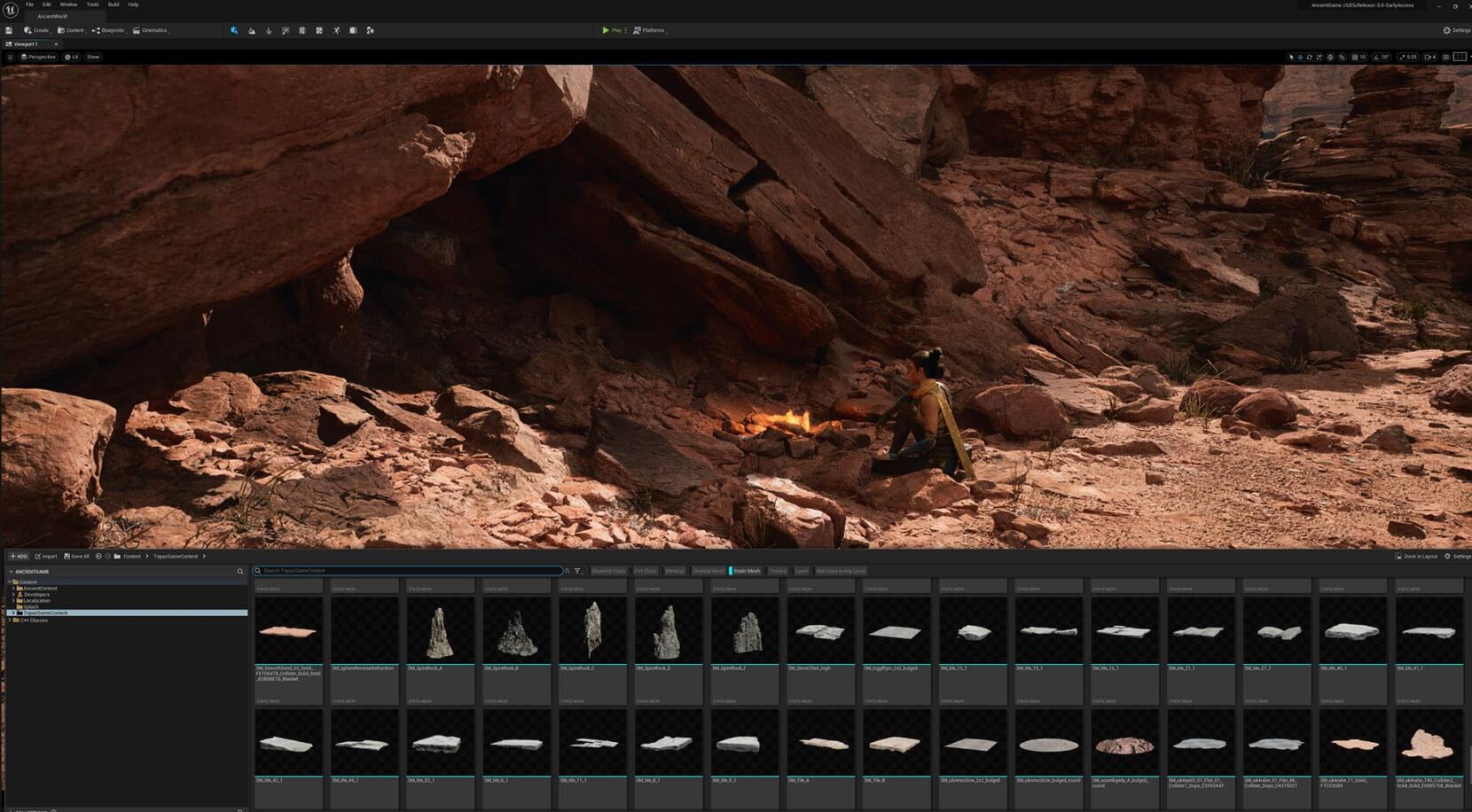Click the surface snapping icon in viewport
Screen dimensions: 1472x812
tap(1342, 57)
